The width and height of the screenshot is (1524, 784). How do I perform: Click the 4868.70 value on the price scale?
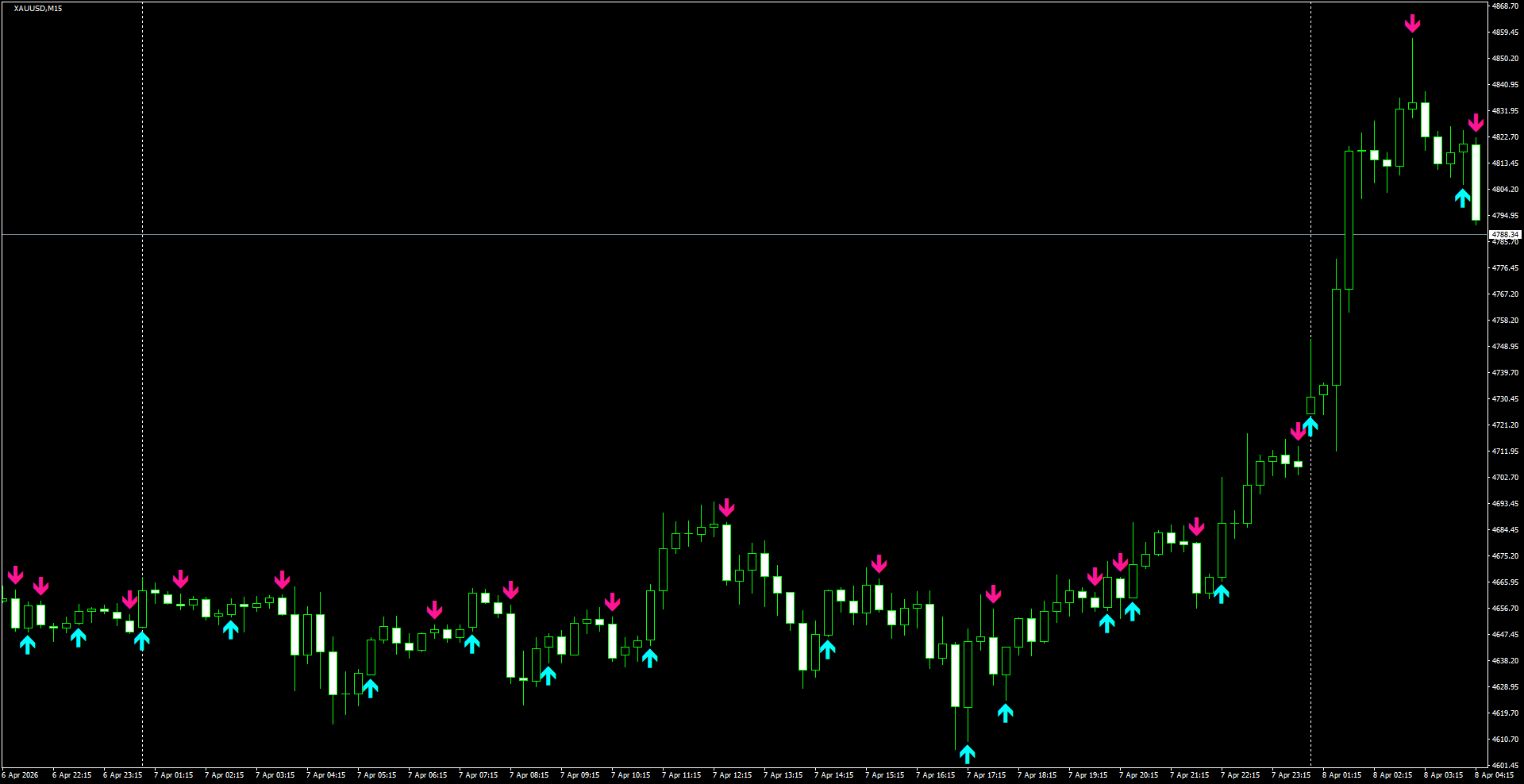[1506, 6]
